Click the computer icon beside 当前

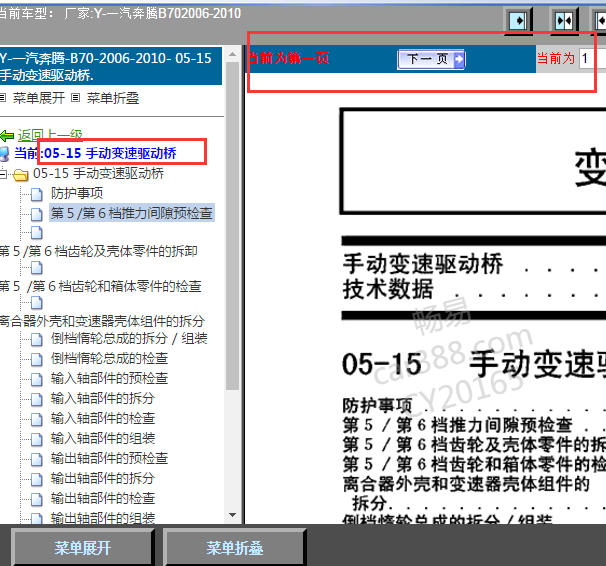click(4, 154)
